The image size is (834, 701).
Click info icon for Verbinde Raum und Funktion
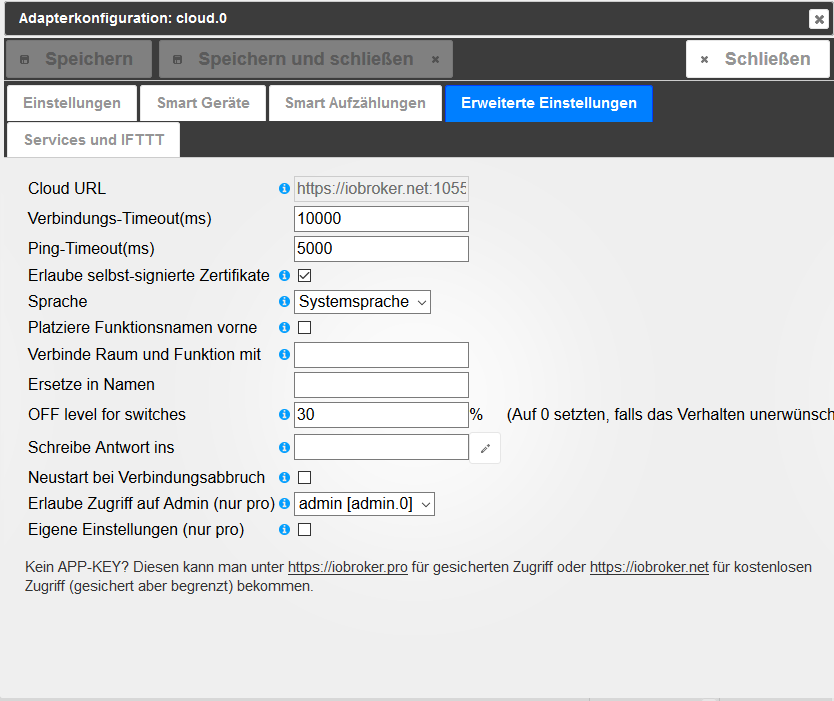click(284, 354)
